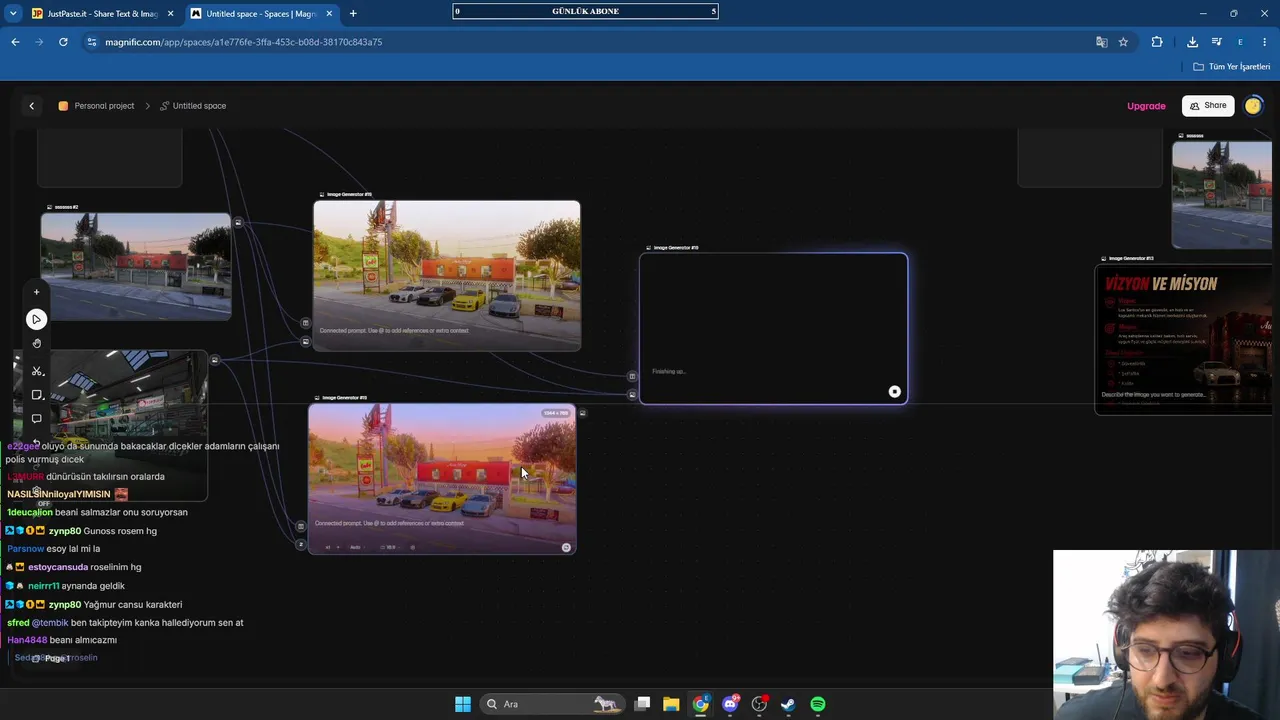Select the pointer cursor tool
This screenshot has width=1280, height=720.
point(36,319)
